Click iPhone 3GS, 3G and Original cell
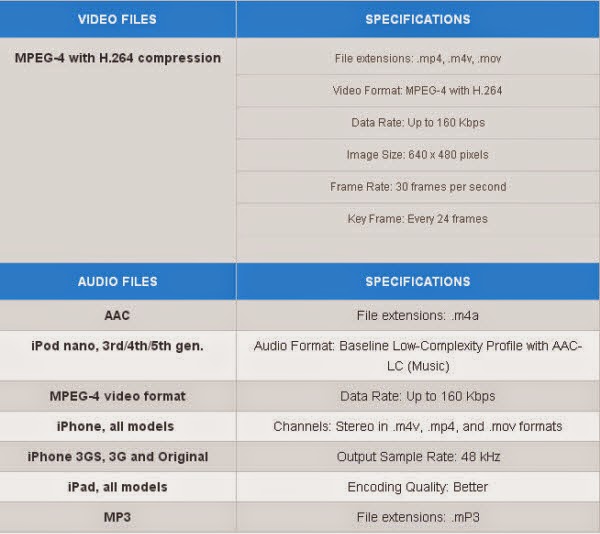 [118, 456]
